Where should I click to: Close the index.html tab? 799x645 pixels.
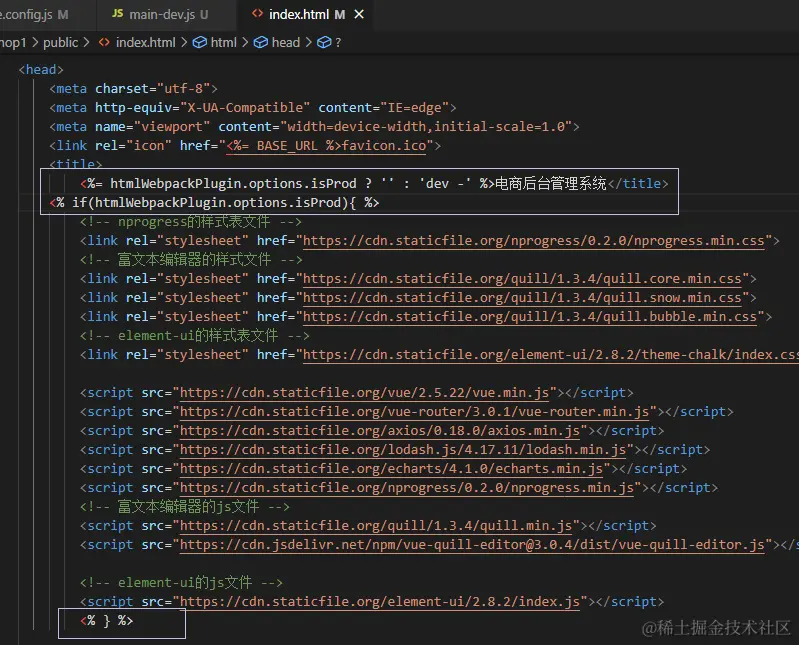pos(359,14)
